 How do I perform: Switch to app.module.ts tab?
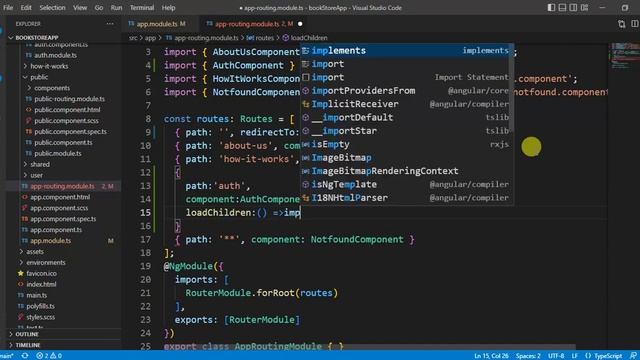pyautogui.click(x=157, y=24)
